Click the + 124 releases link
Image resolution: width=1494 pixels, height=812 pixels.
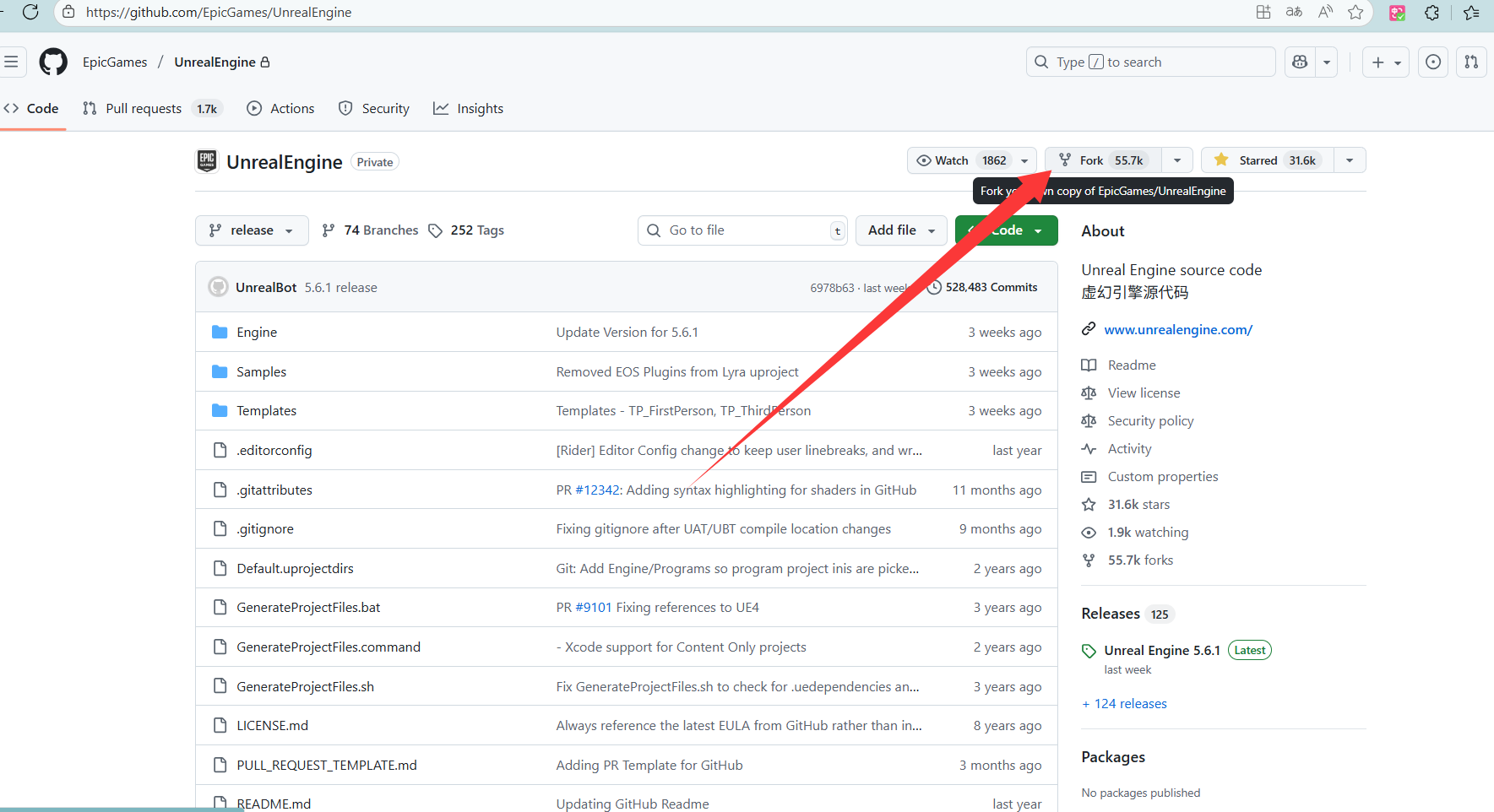pyautogui.click(x=1124, y=704)
